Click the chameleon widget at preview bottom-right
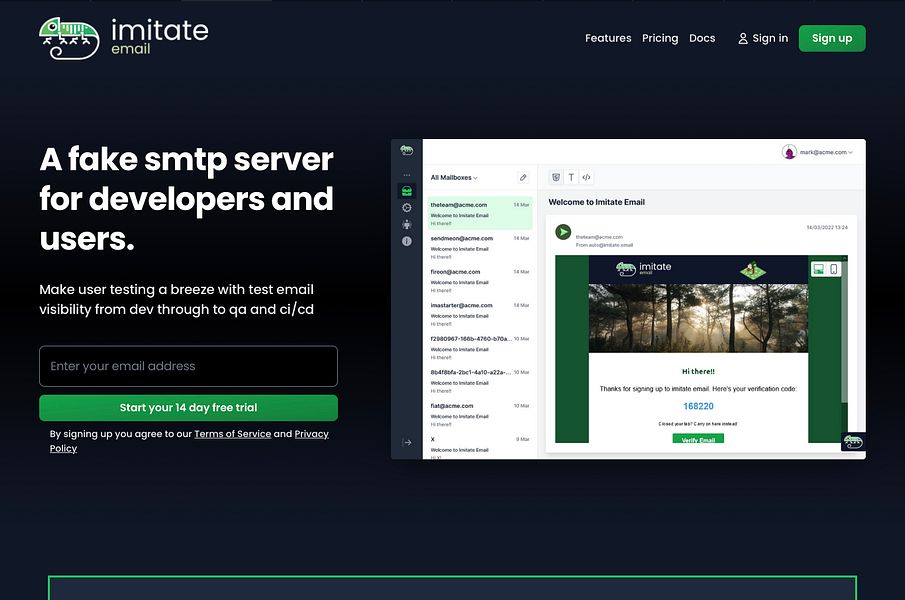Screen dimensions: 905x600 [853, 442]
